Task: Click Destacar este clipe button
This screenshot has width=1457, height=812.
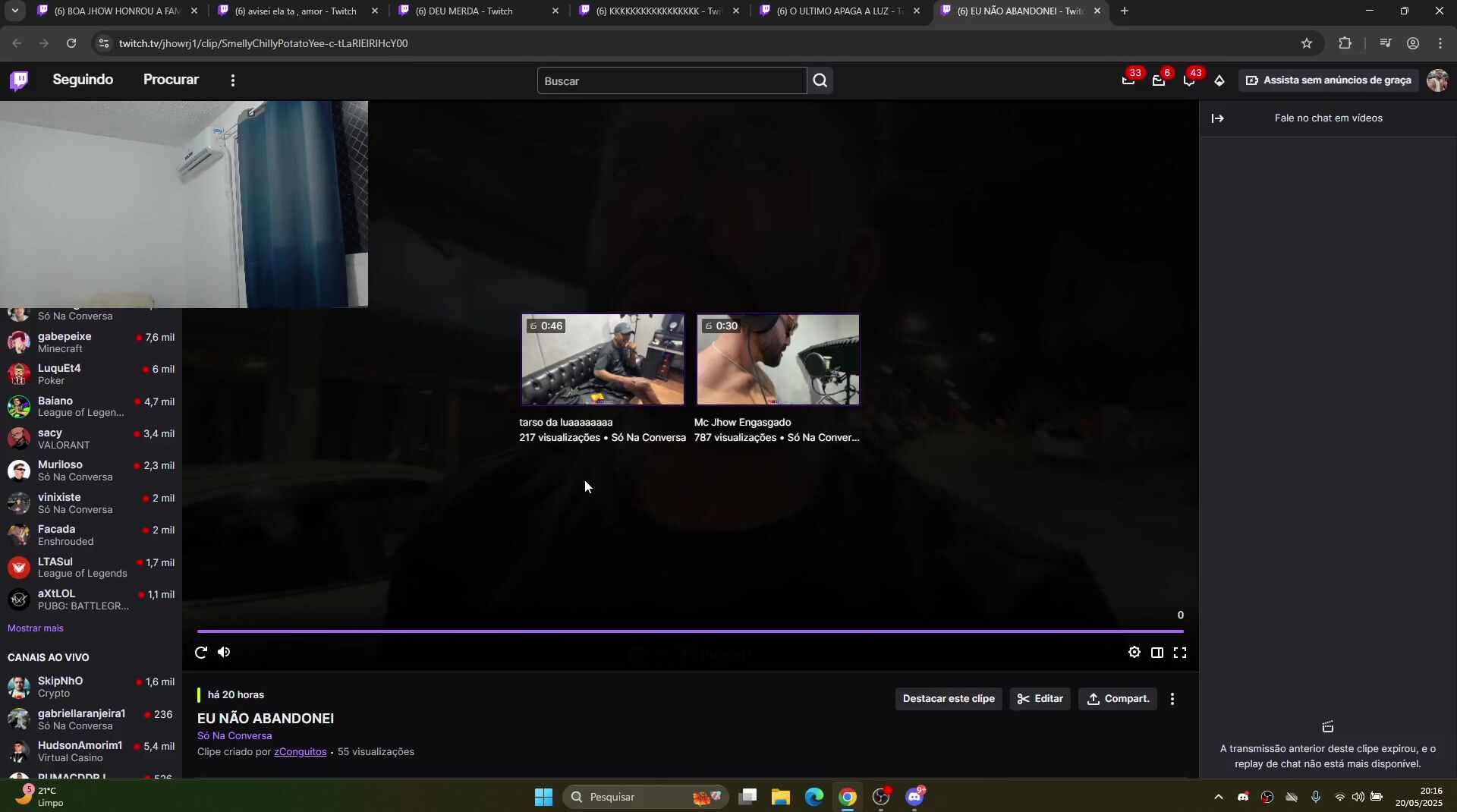Action: (x=949, y=699)
